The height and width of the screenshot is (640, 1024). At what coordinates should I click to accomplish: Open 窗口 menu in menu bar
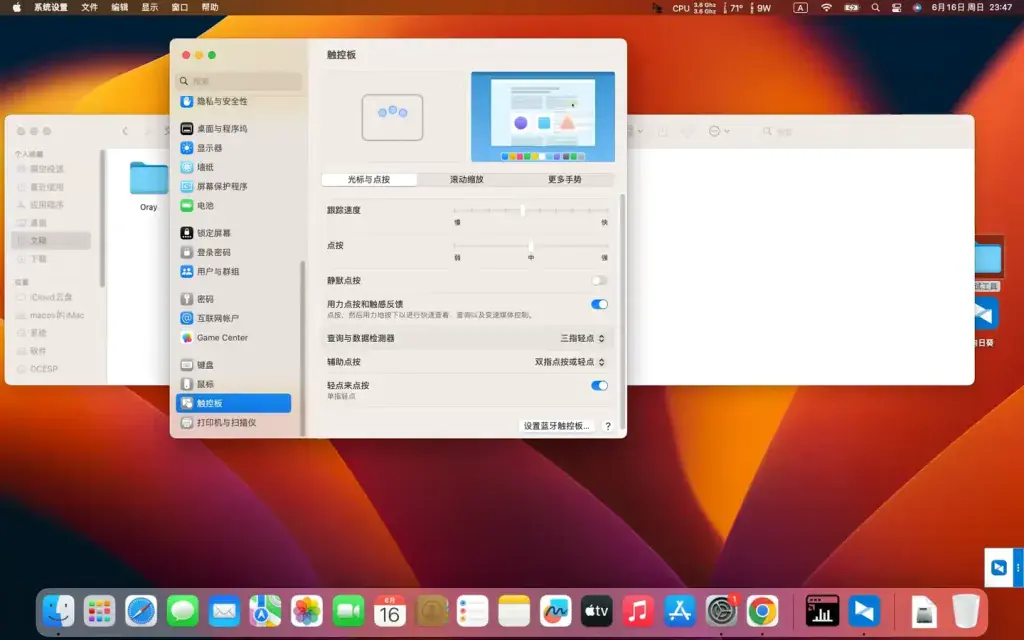click(x=180, y=7)
